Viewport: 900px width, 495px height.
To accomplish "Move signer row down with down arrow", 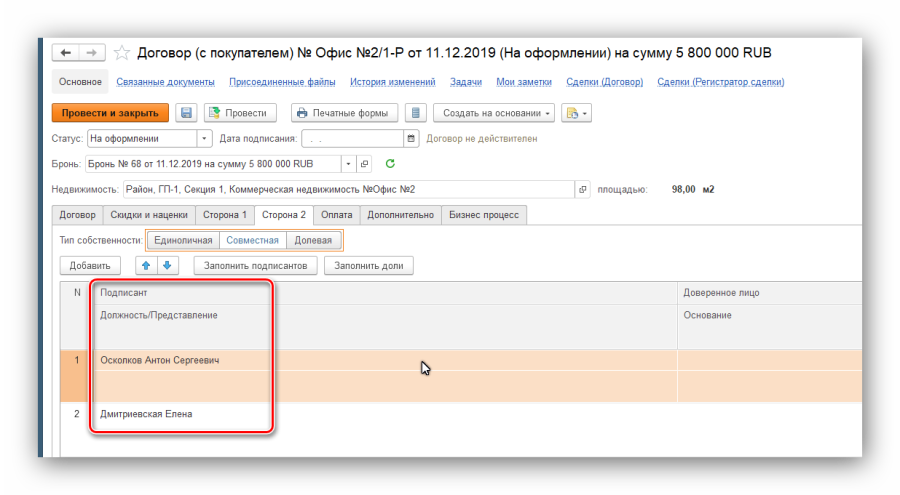I will [167, 265].
